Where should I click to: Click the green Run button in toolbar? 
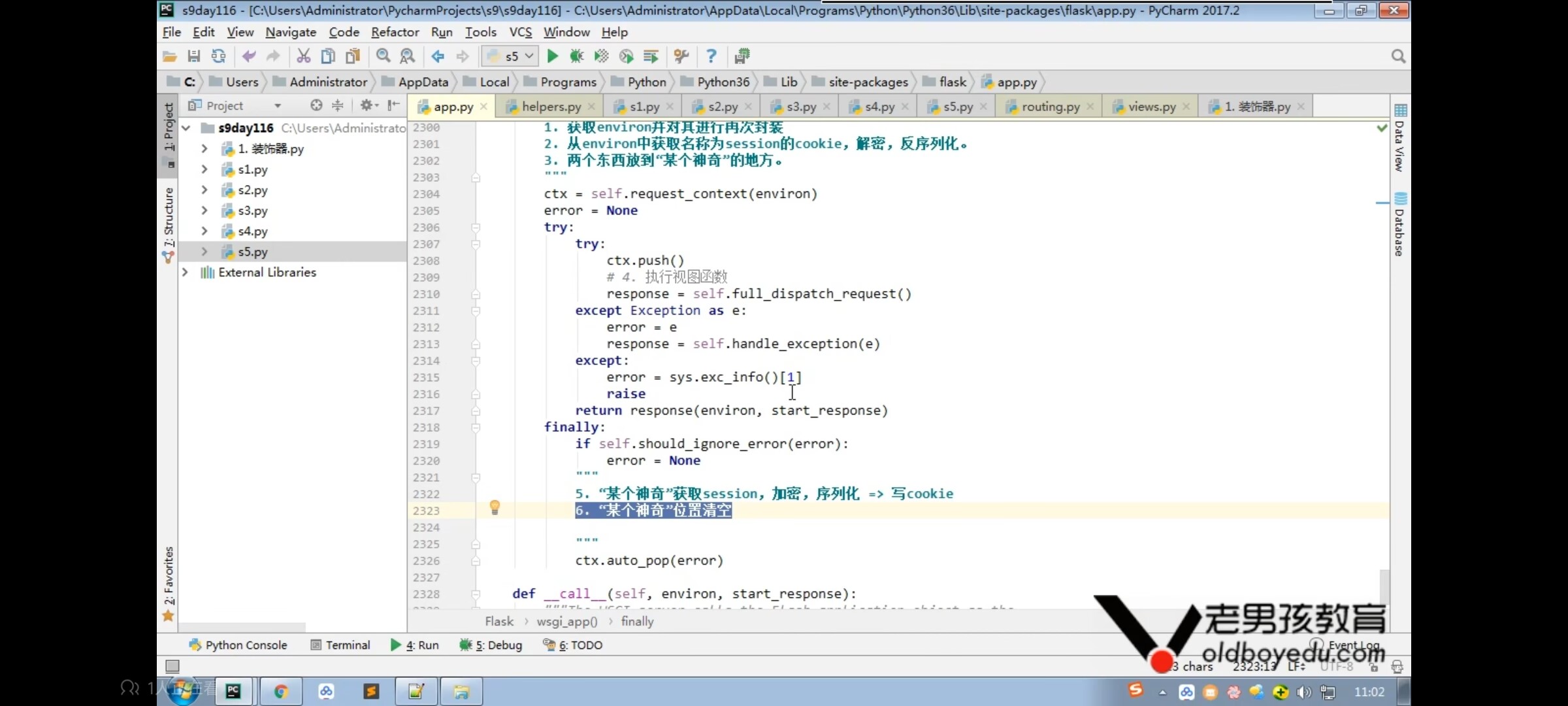(552, 56)
